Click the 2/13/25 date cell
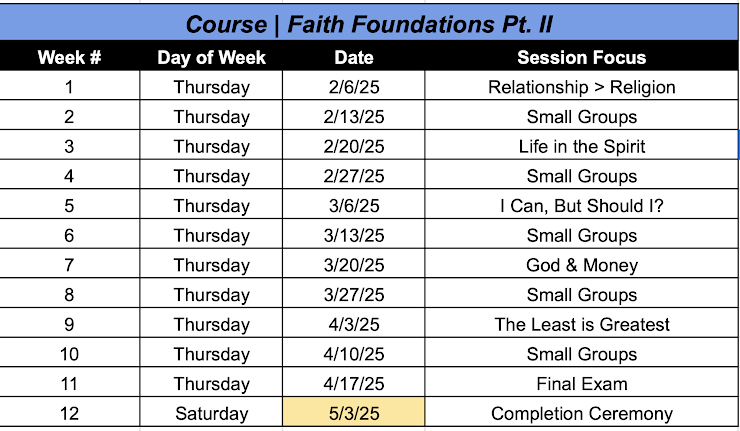The image size is (740, 431). pos(354,117)
